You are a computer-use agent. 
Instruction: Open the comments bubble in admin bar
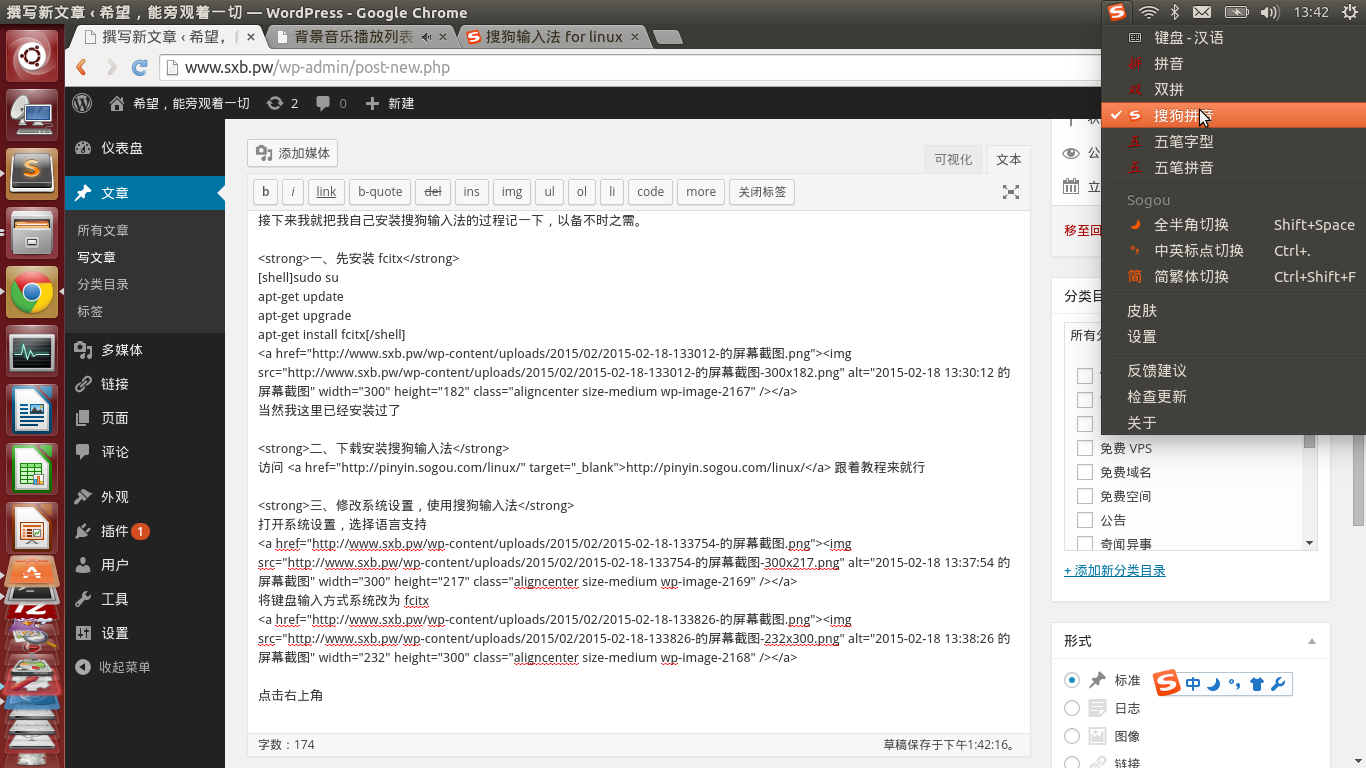tap(331, 103)
